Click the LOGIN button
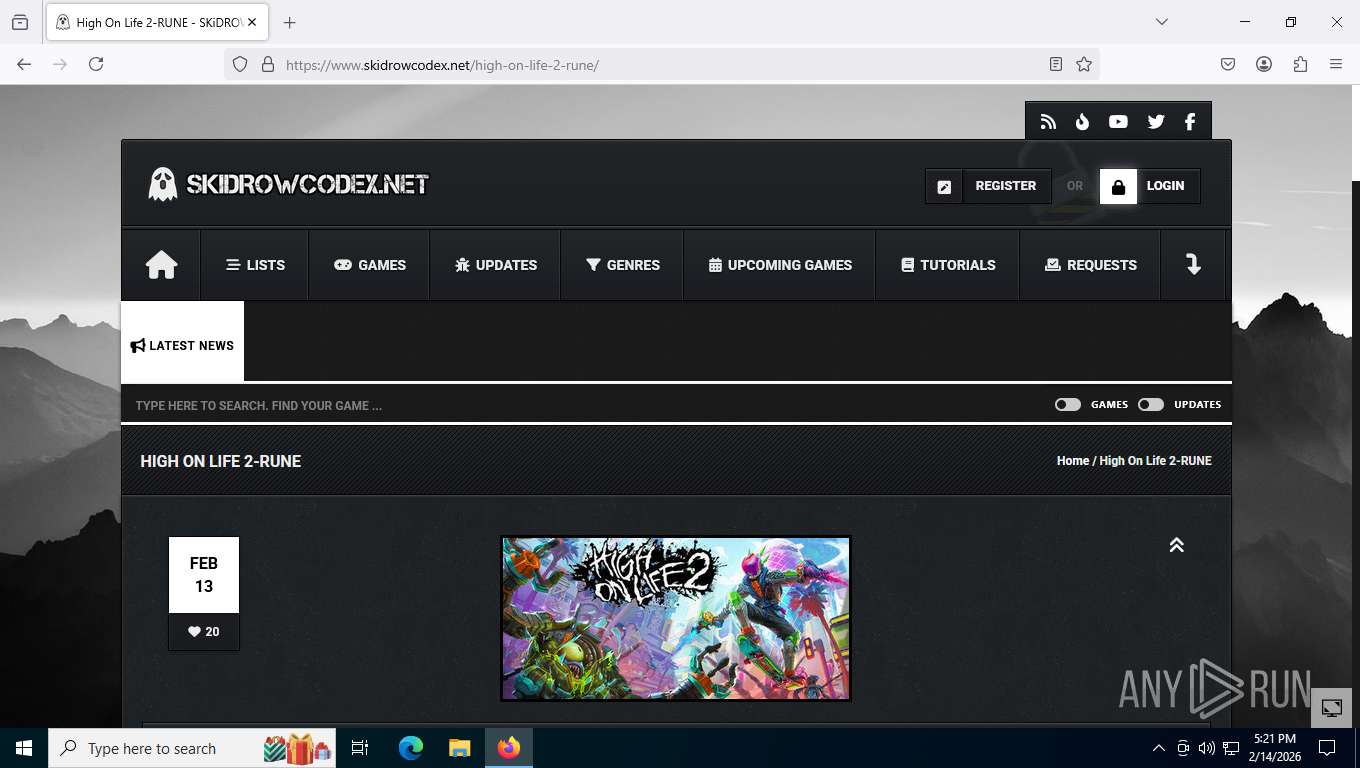The width and height of the screenshot is (1360, 768). coord(1166,186)
